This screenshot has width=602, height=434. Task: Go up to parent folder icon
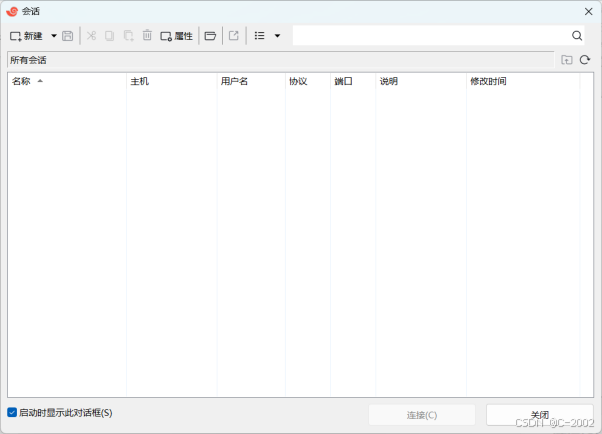click(x=567, y=60)
